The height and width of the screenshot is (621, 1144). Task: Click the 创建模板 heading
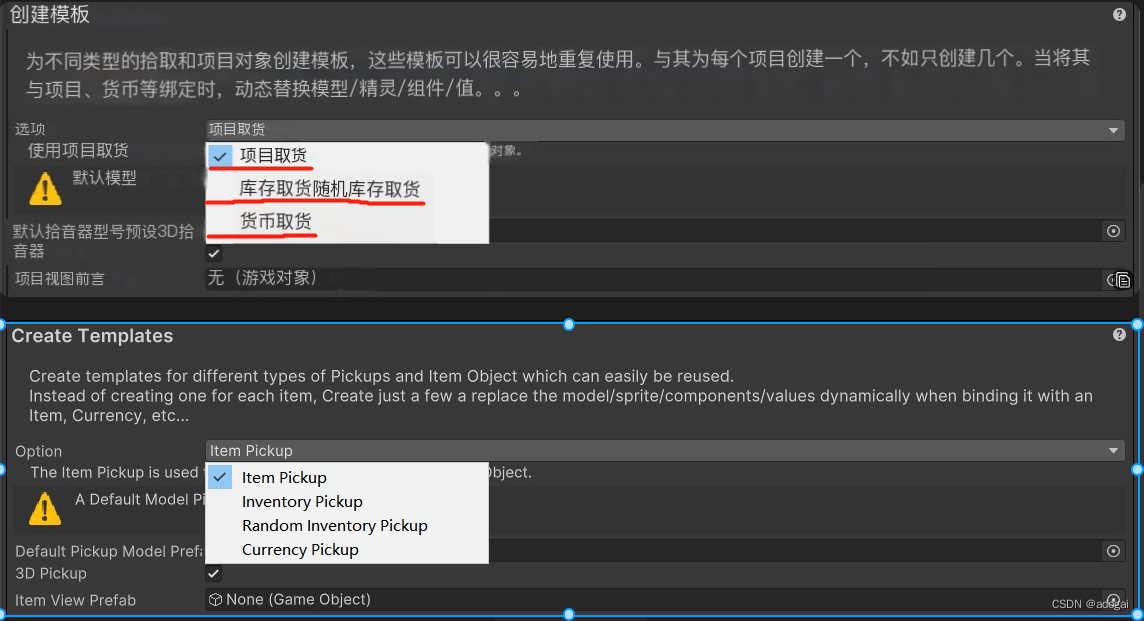(50, 15)
